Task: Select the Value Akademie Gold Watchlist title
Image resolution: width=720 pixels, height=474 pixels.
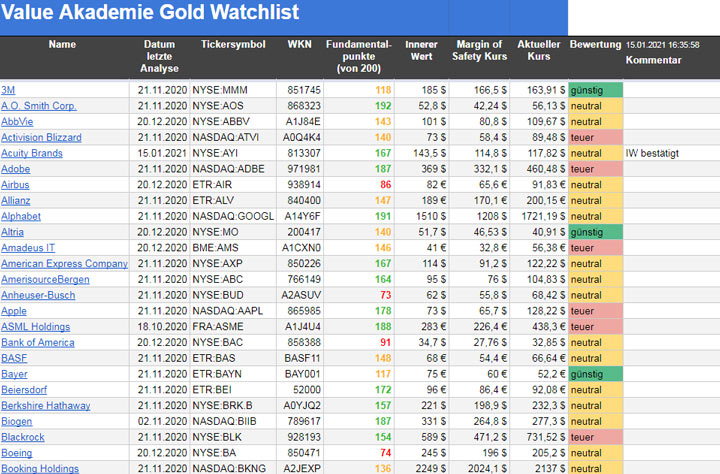Action: [x=150, y=12]
